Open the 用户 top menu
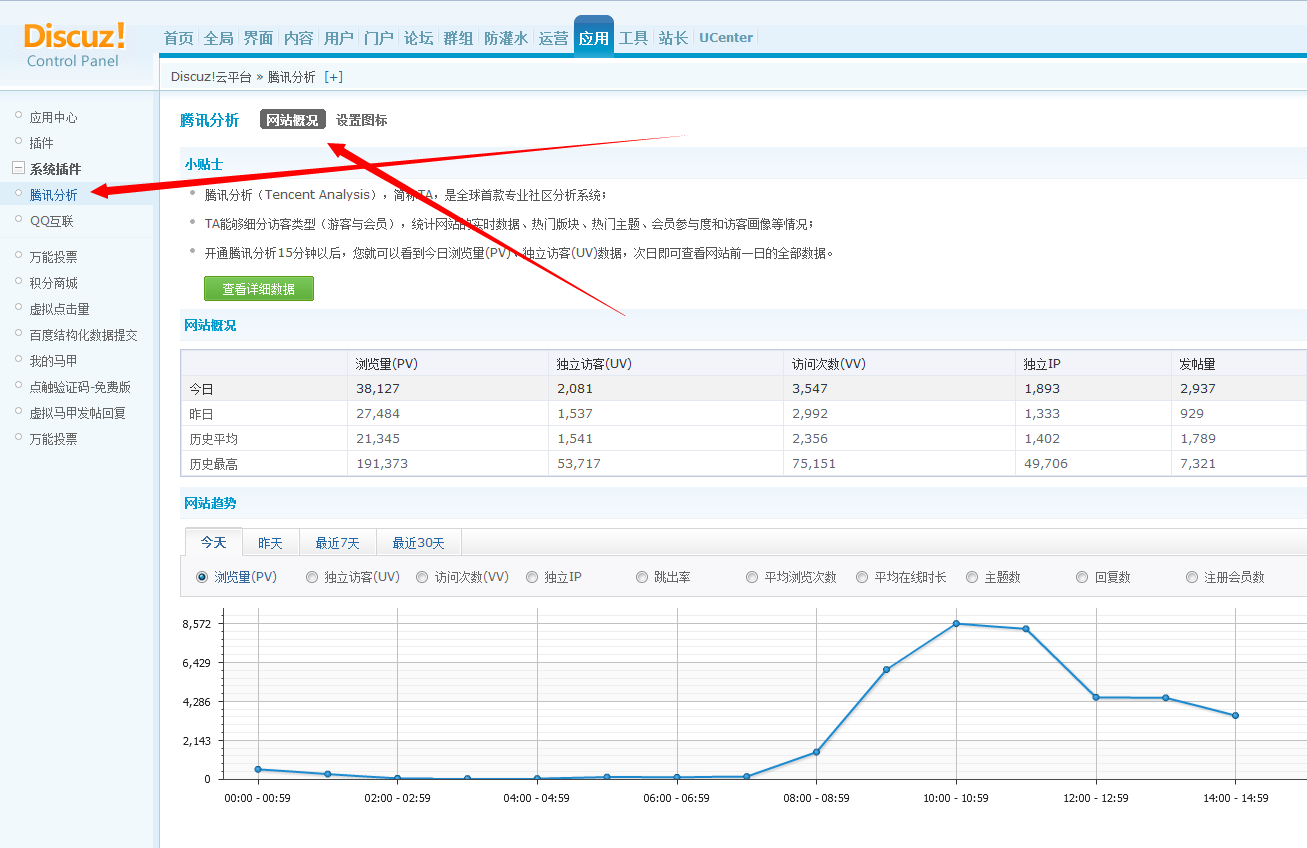 click(x=339, y=38)
